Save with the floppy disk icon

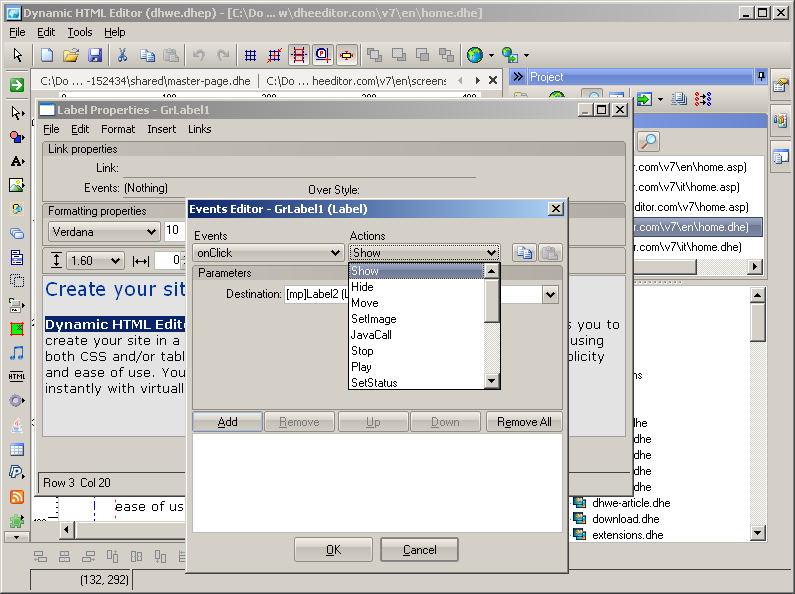pyautogui.click(x=95, y=55)
